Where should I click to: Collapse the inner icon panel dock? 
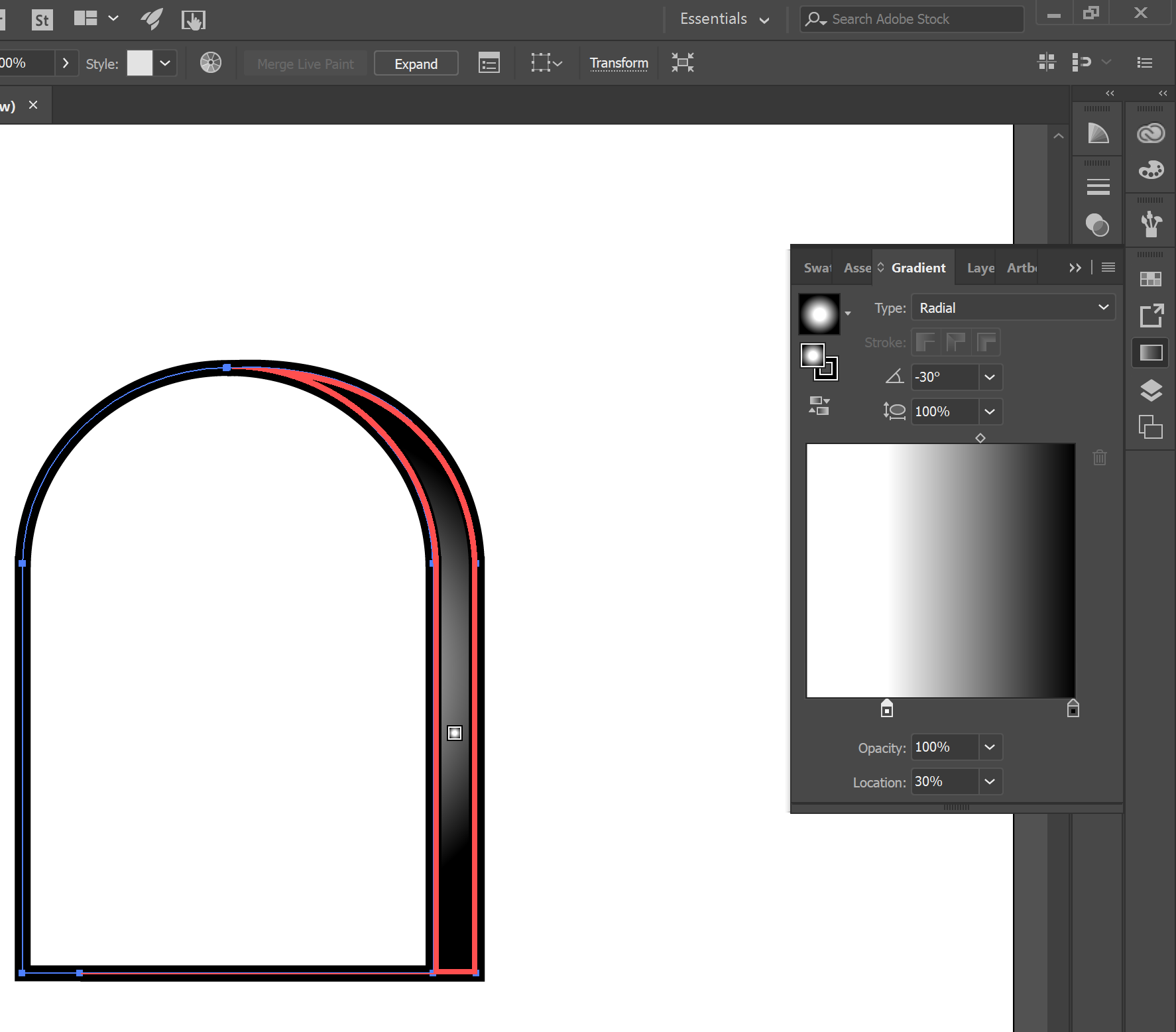pos(1110,93)
